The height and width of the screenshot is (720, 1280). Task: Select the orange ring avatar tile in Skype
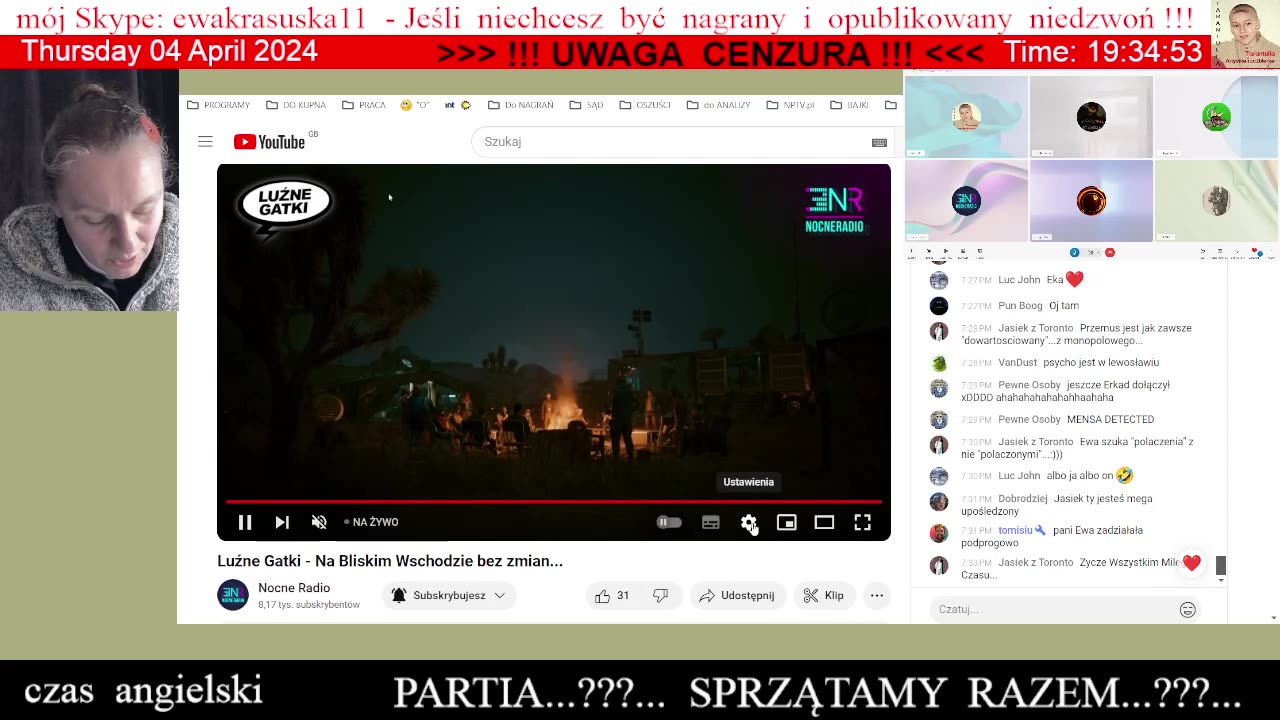(1091, 201)
